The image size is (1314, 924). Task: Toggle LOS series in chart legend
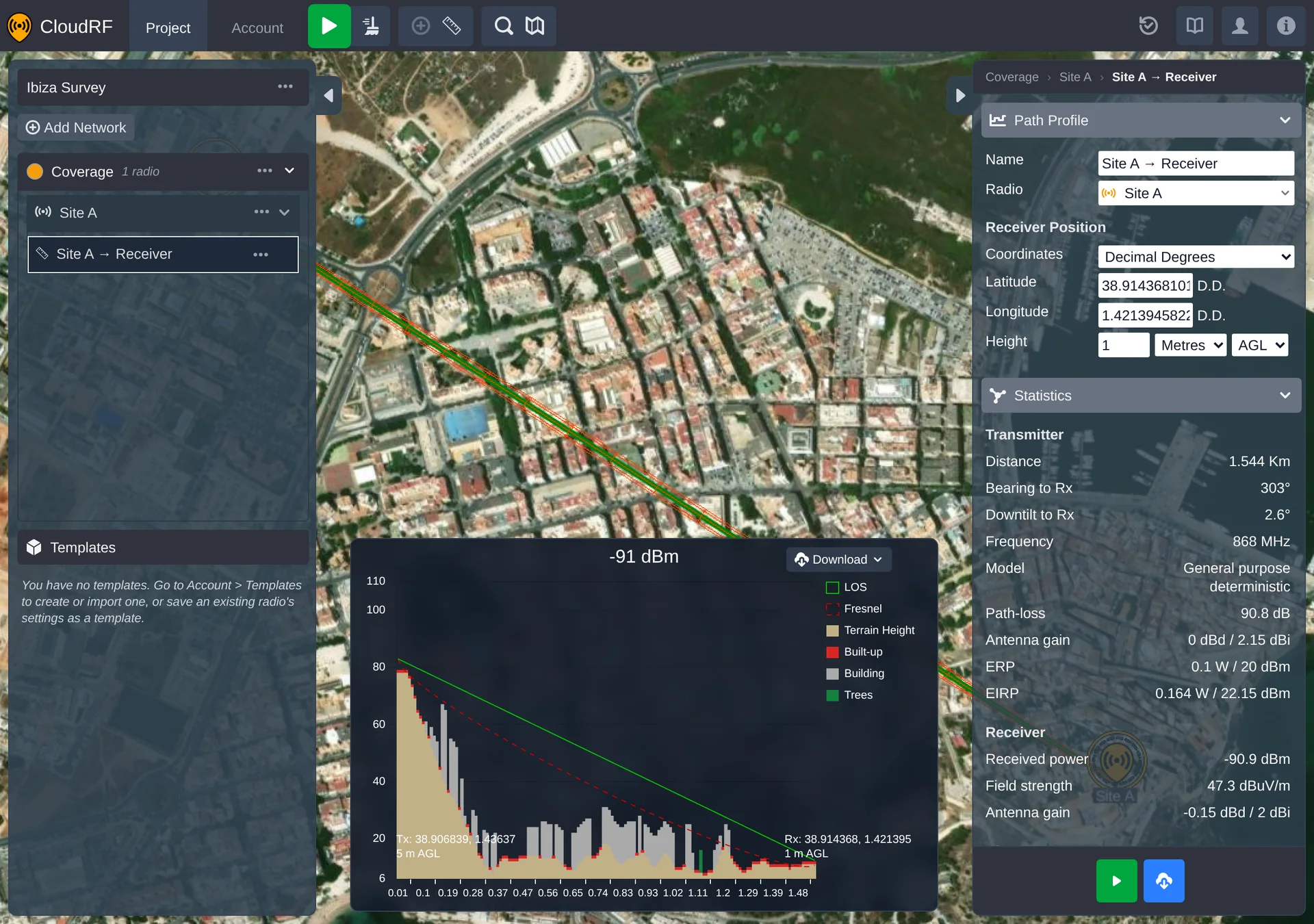(x=847, y=587)
